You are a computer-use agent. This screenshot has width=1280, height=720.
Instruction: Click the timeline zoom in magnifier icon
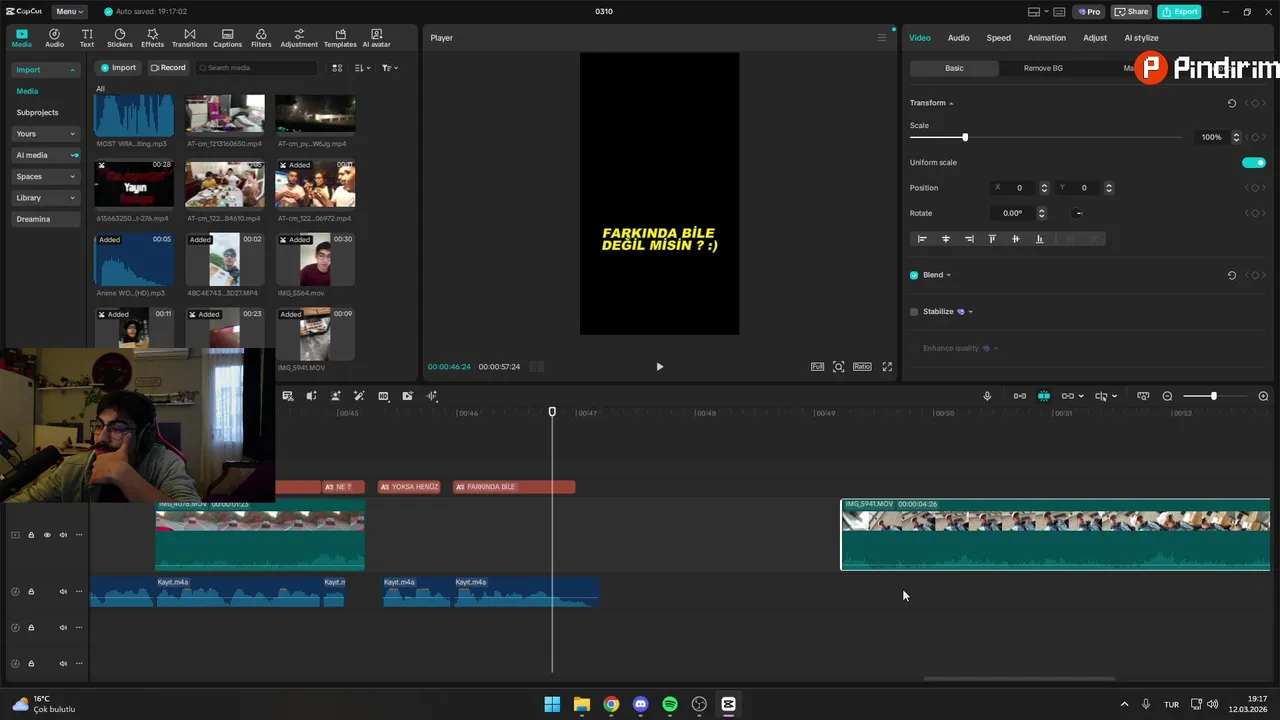pyautogui.click(x=1263, y=396)
